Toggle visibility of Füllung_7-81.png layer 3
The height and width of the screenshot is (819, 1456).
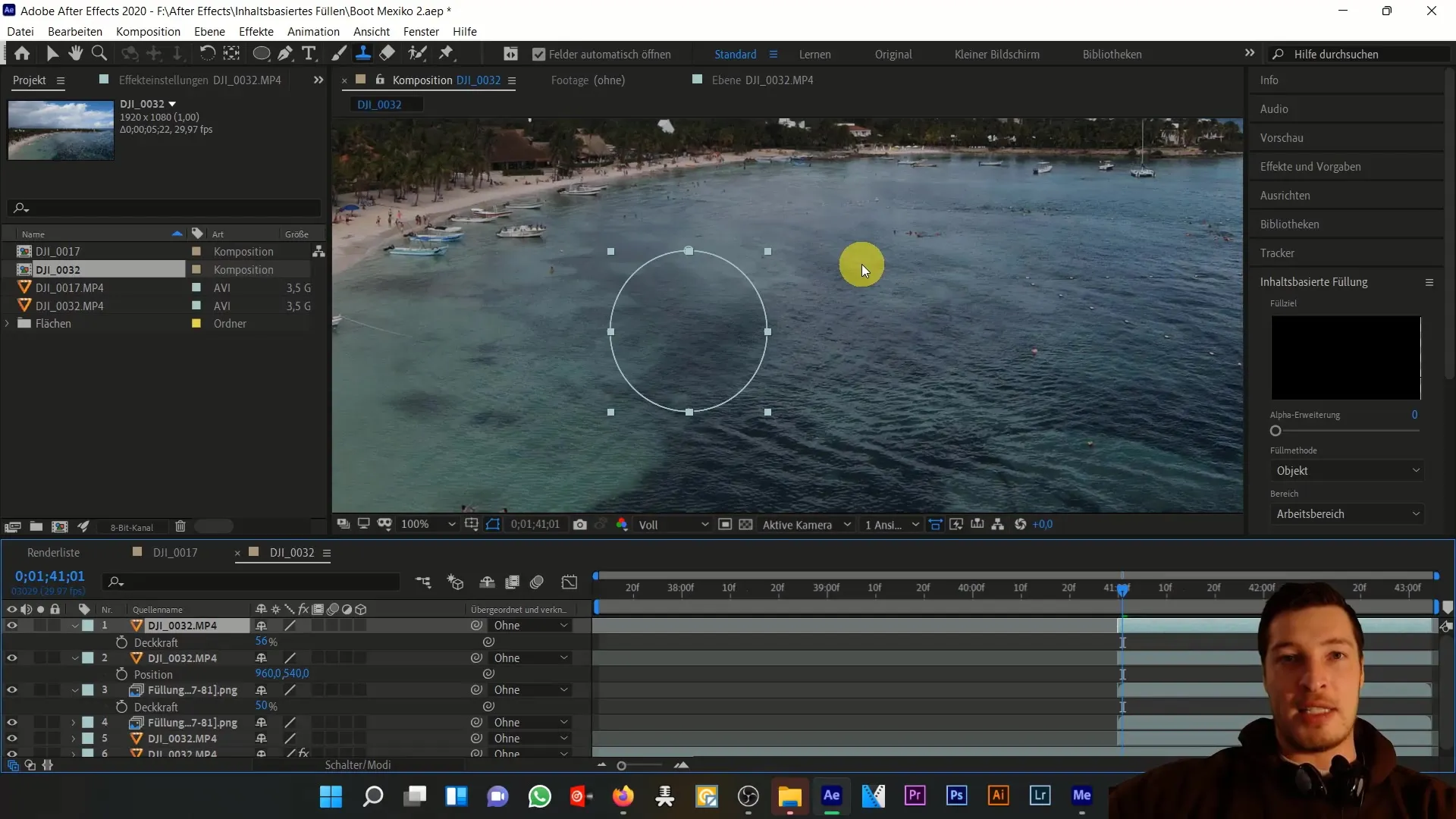pos(12,689)
